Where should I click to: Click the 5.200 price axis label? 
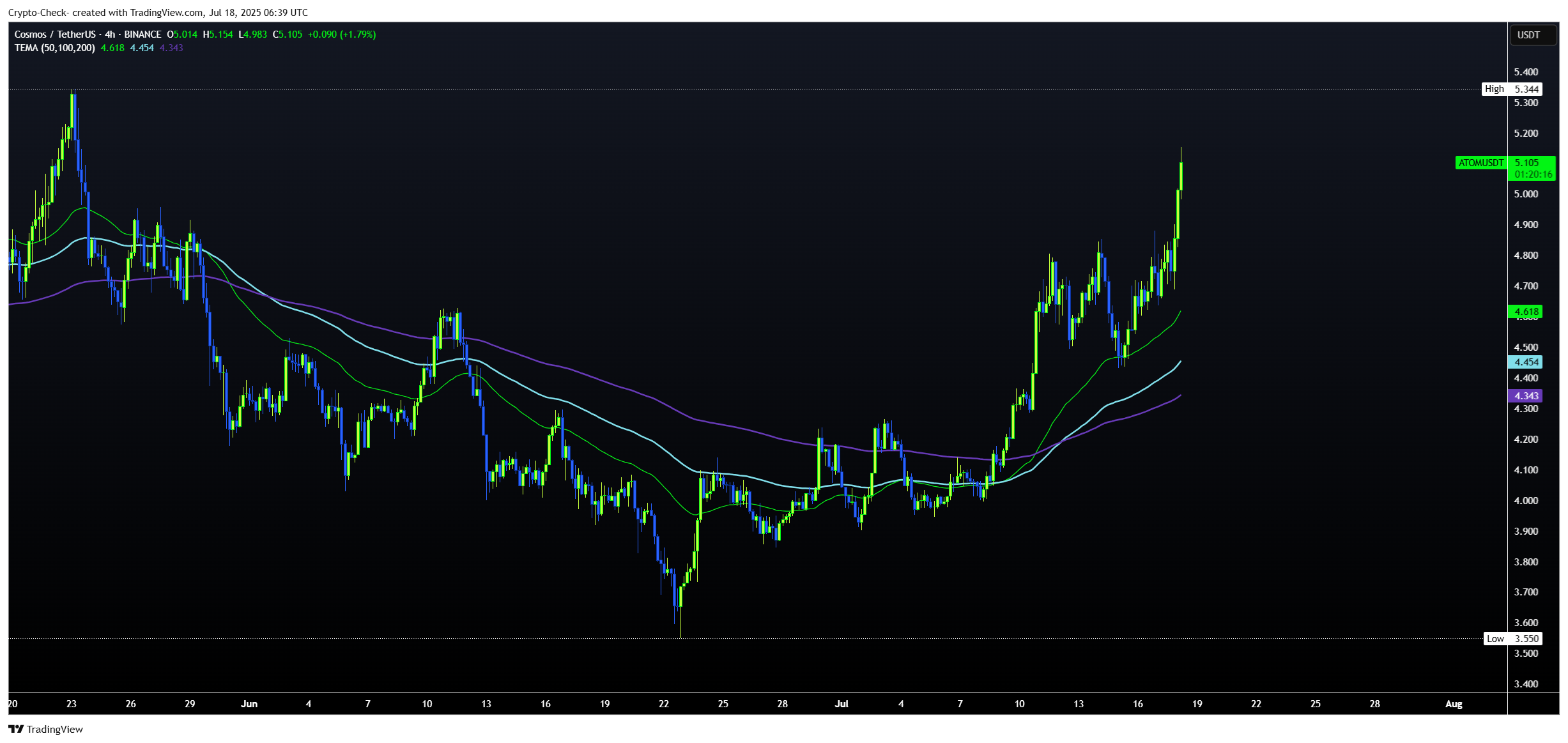click(1526, 133)
